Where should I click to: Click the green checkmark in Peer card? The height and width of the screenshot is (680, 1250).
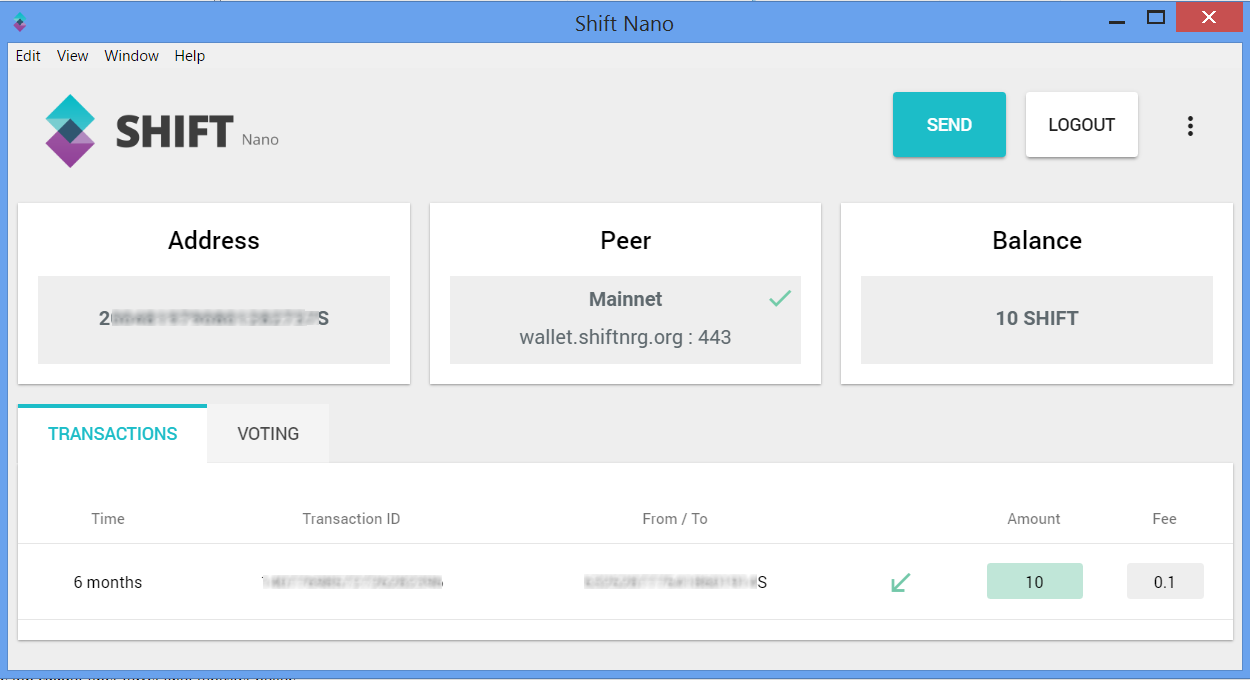click(x=780, y=298)
